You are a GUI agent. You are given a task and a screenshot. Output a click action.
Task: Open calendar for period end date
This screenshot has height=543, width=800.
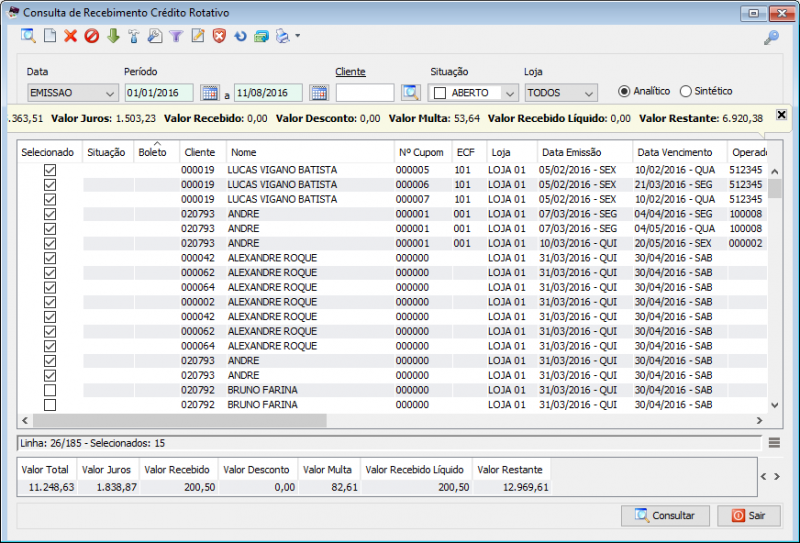tap(319, 93)
